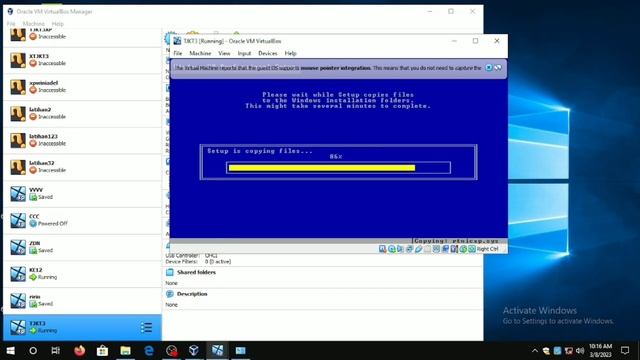Click the keyboard capture status icon

click(x=471, y=249)
